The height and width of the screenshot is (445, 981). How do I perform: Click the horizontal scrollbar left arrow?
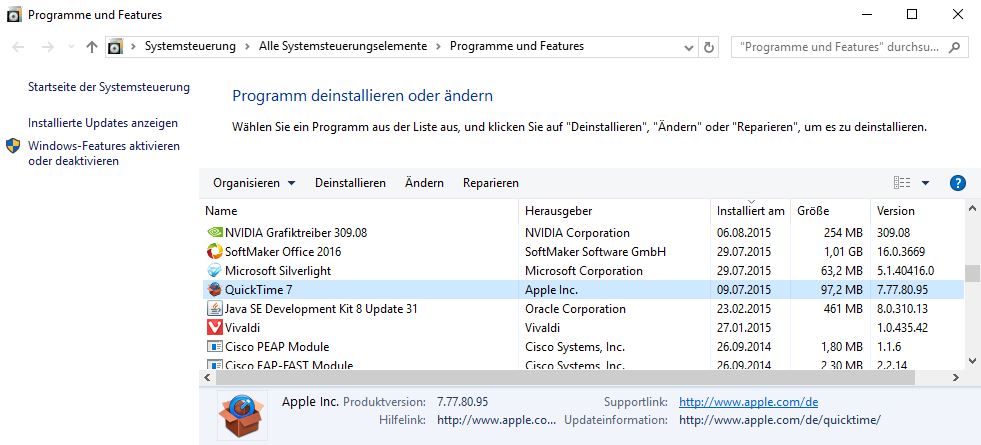point(207,377)
